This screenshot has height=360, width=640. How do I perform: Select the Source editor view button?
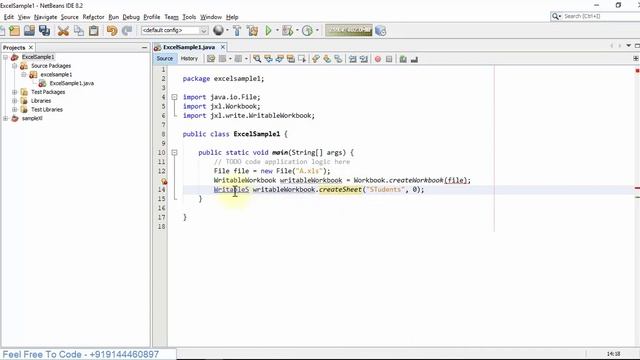tap(165, 59)
